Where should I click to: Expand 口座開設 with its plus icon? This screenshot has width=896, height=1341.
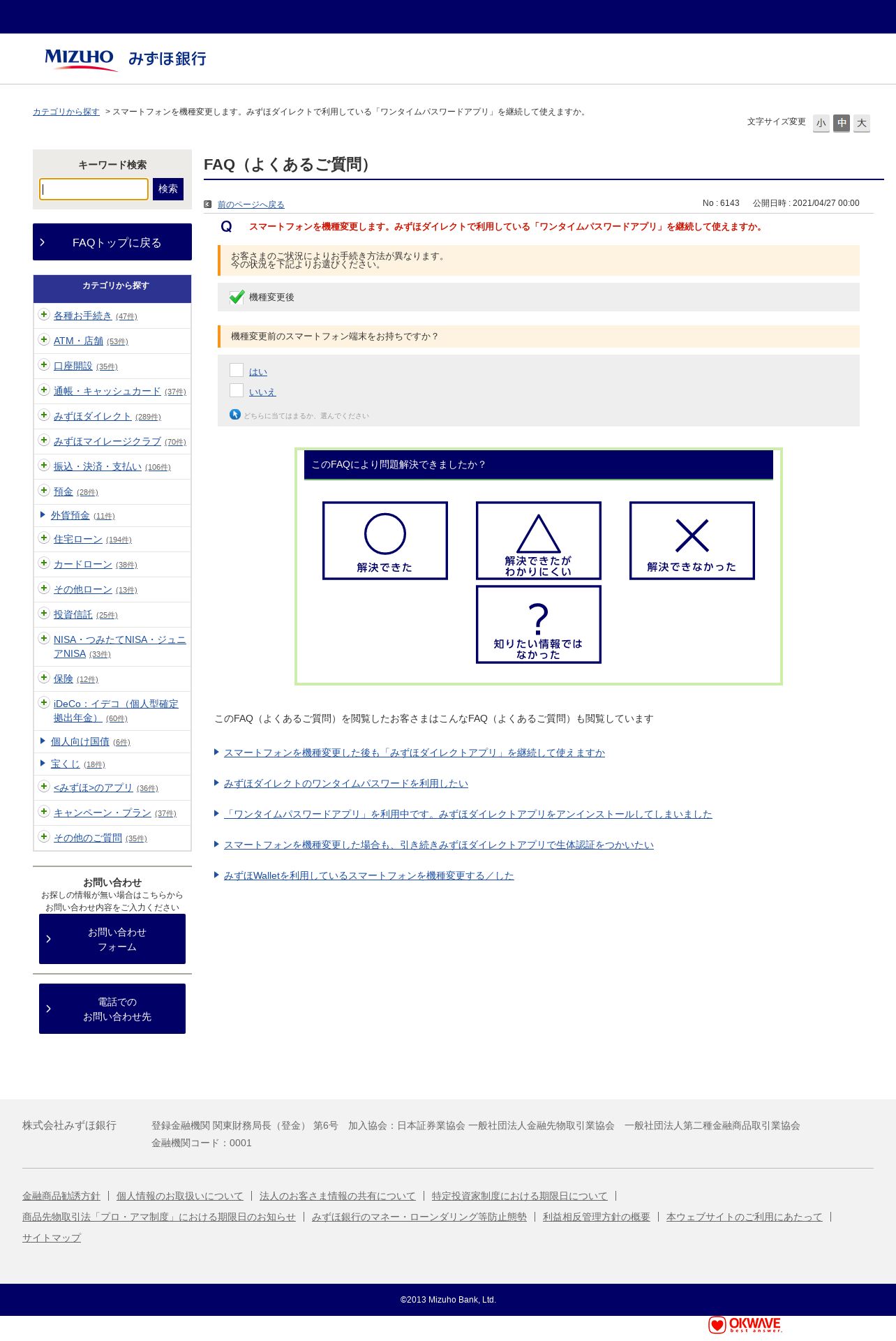click(44, 365)
